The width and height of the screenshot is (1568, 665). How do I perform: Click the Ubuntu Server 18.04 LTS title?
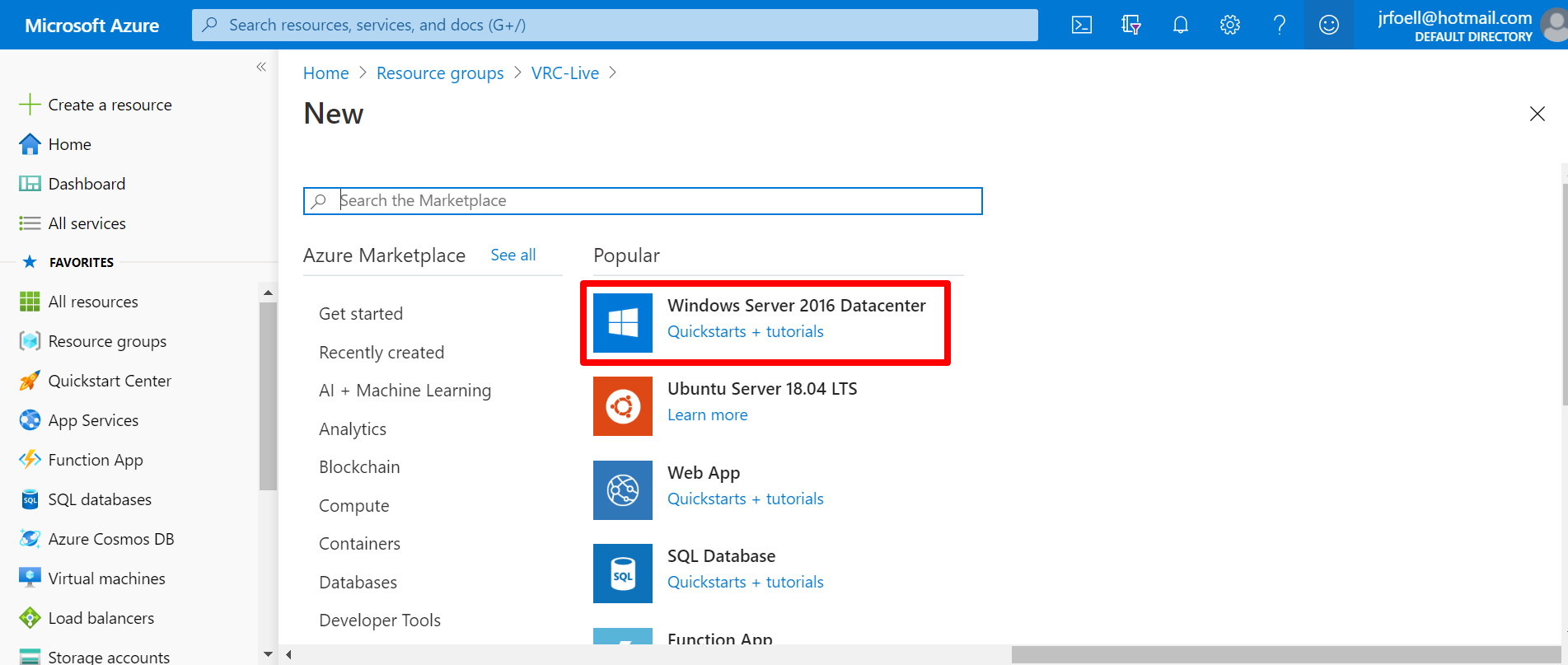[x=762, y=389]
